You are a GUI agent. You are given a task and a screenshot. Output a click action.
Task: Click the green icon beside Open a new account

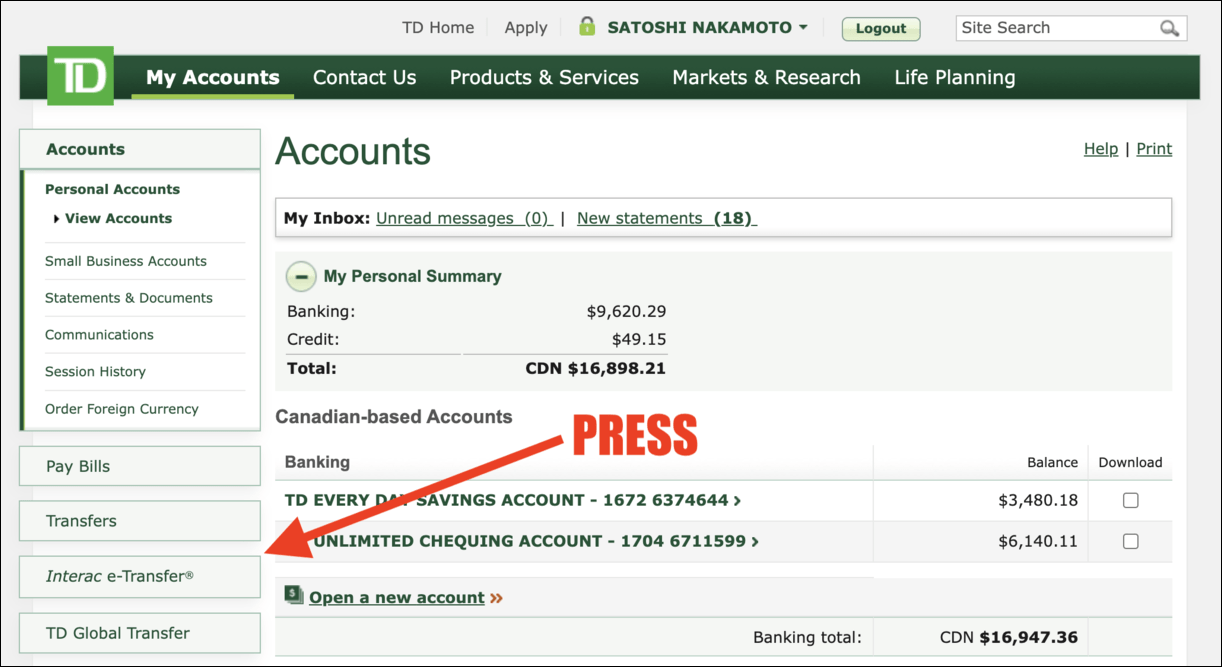293,597
